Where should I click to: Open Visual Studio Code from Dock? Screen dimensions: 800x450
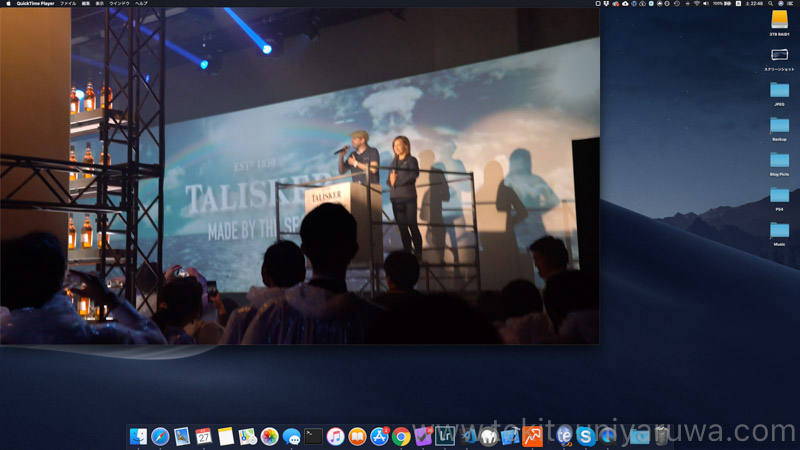[467, 436]
